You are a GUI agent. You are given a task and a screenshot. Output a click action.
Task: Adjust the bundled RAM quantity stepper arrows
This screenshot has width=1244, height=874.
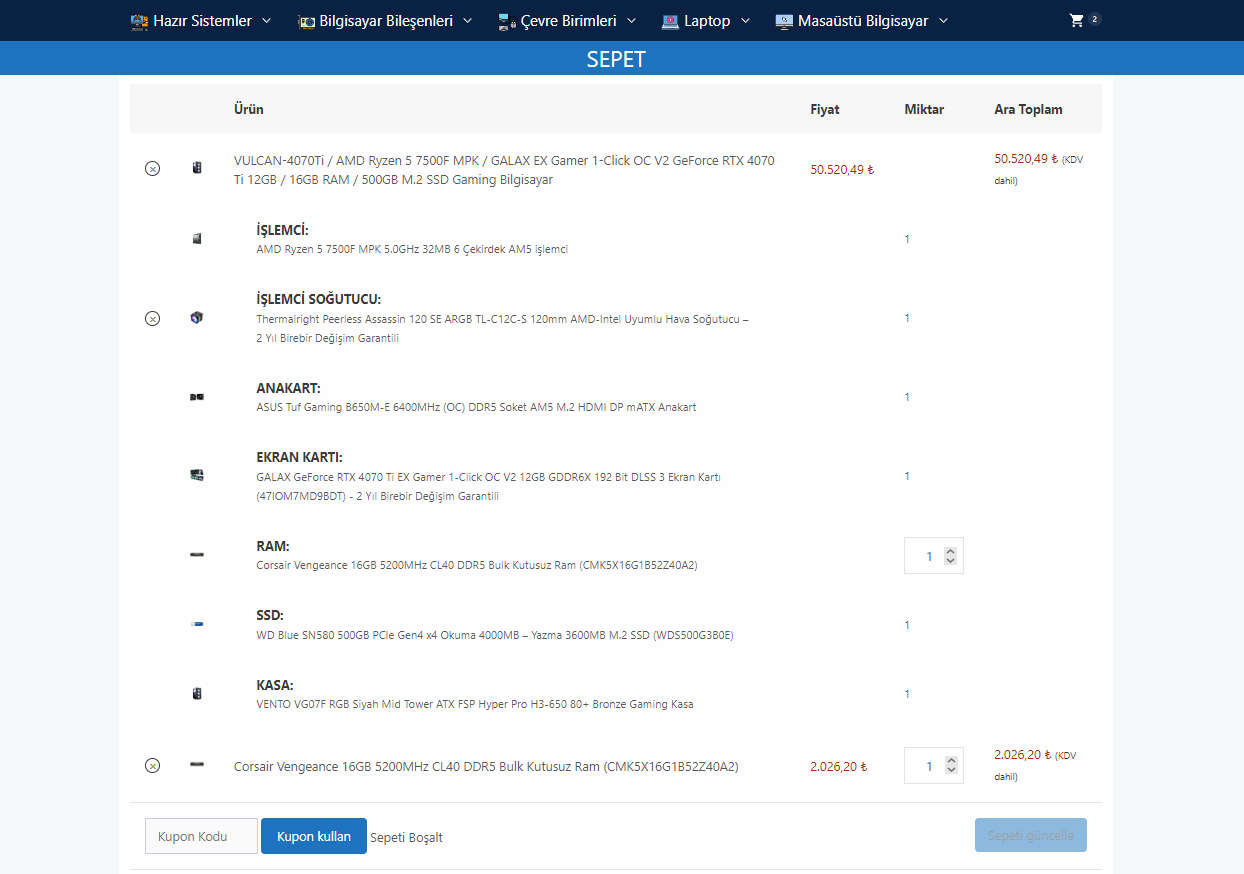point(951,556)
